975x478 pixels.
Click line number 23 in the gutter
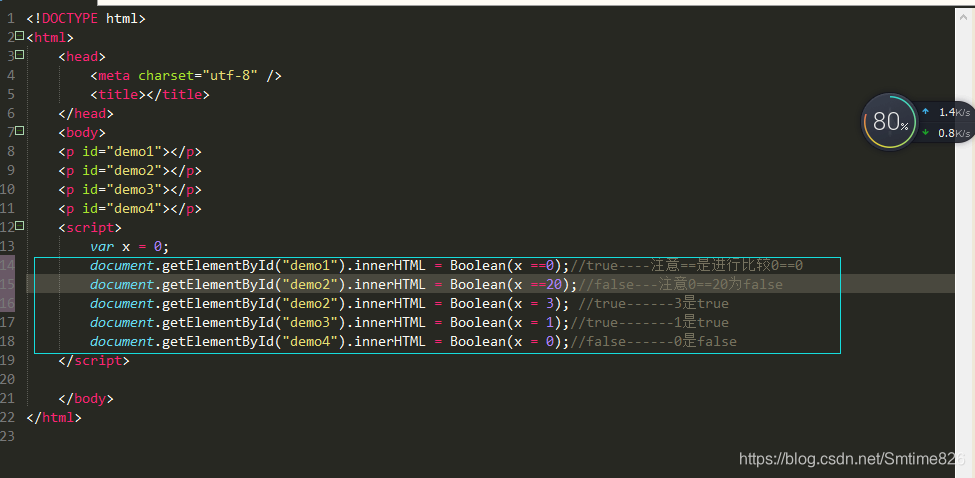click(x=7, y=436)
